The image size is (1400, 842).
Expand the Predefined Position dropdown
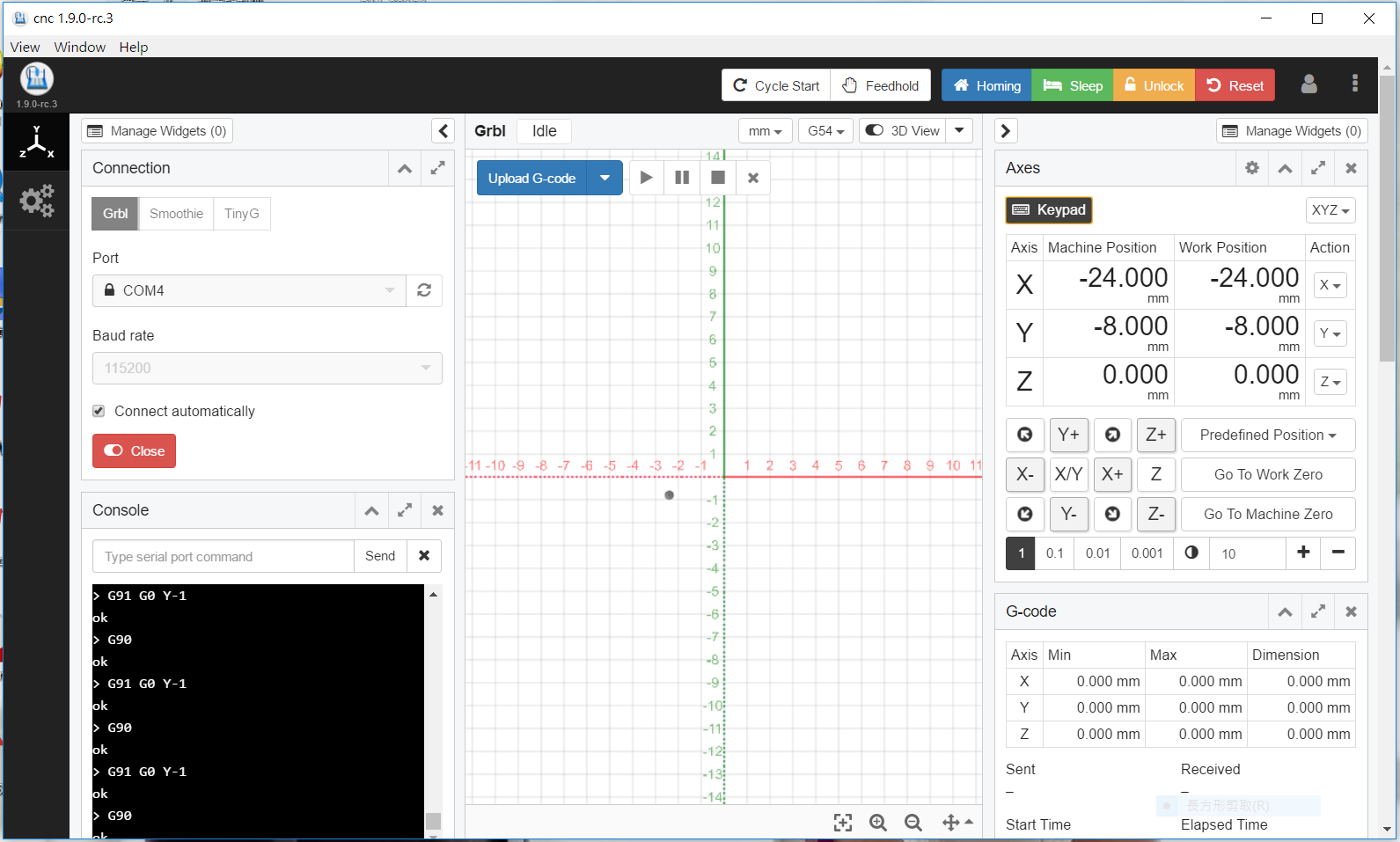tap(1267, 435)
